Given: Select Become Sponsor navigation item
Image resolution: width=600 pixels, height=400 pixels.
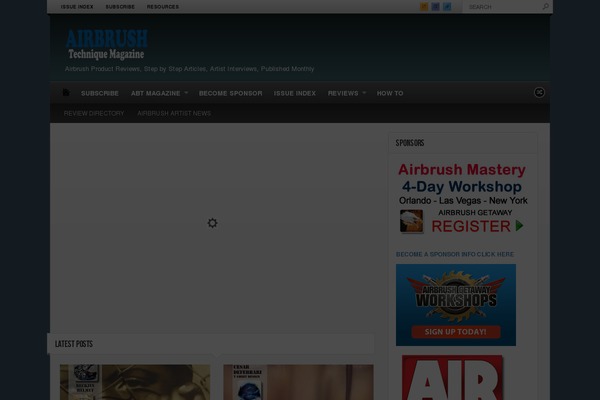Looking at the screenshot, I should (x=230, y=93).
